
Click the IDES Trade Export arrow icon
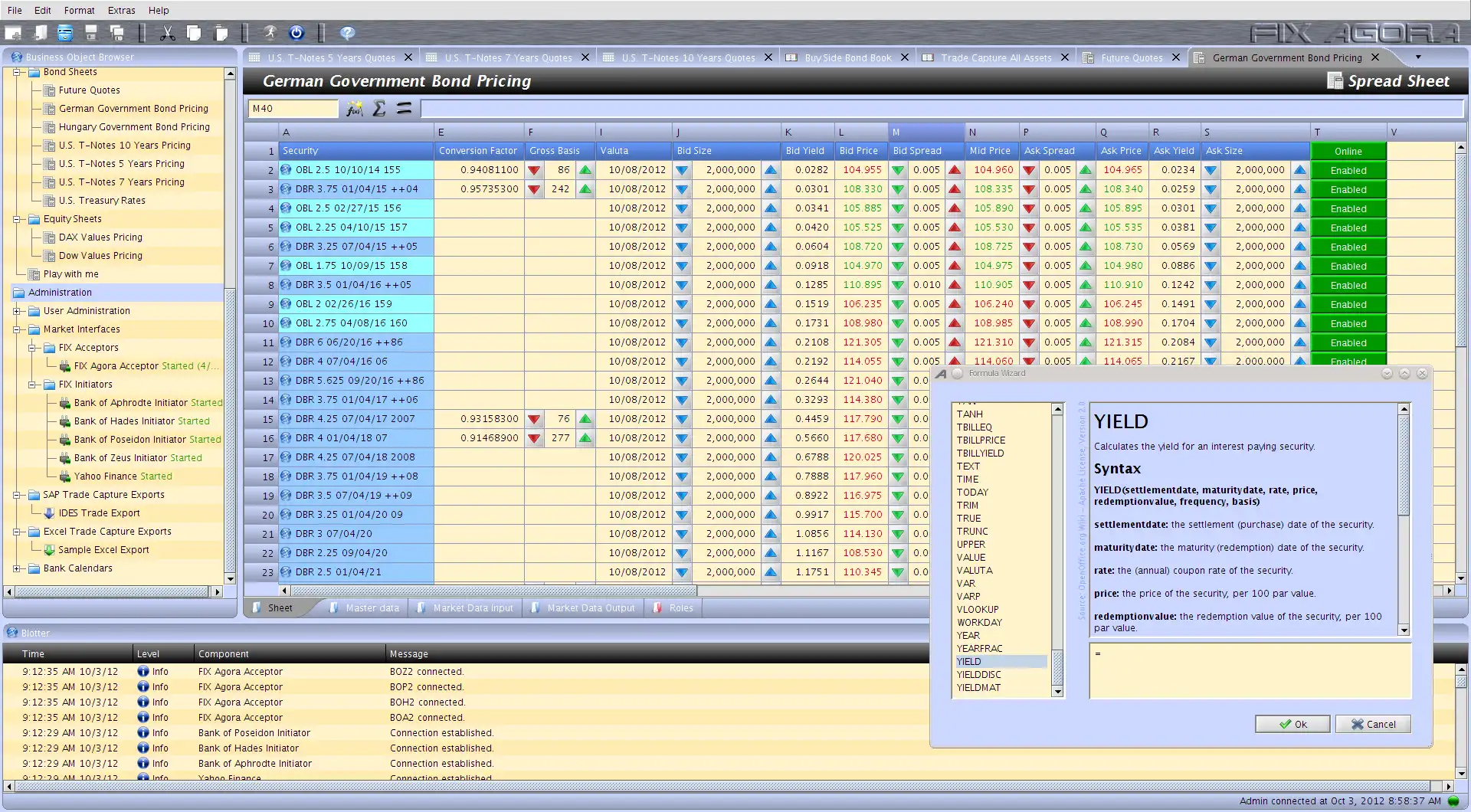49,513
